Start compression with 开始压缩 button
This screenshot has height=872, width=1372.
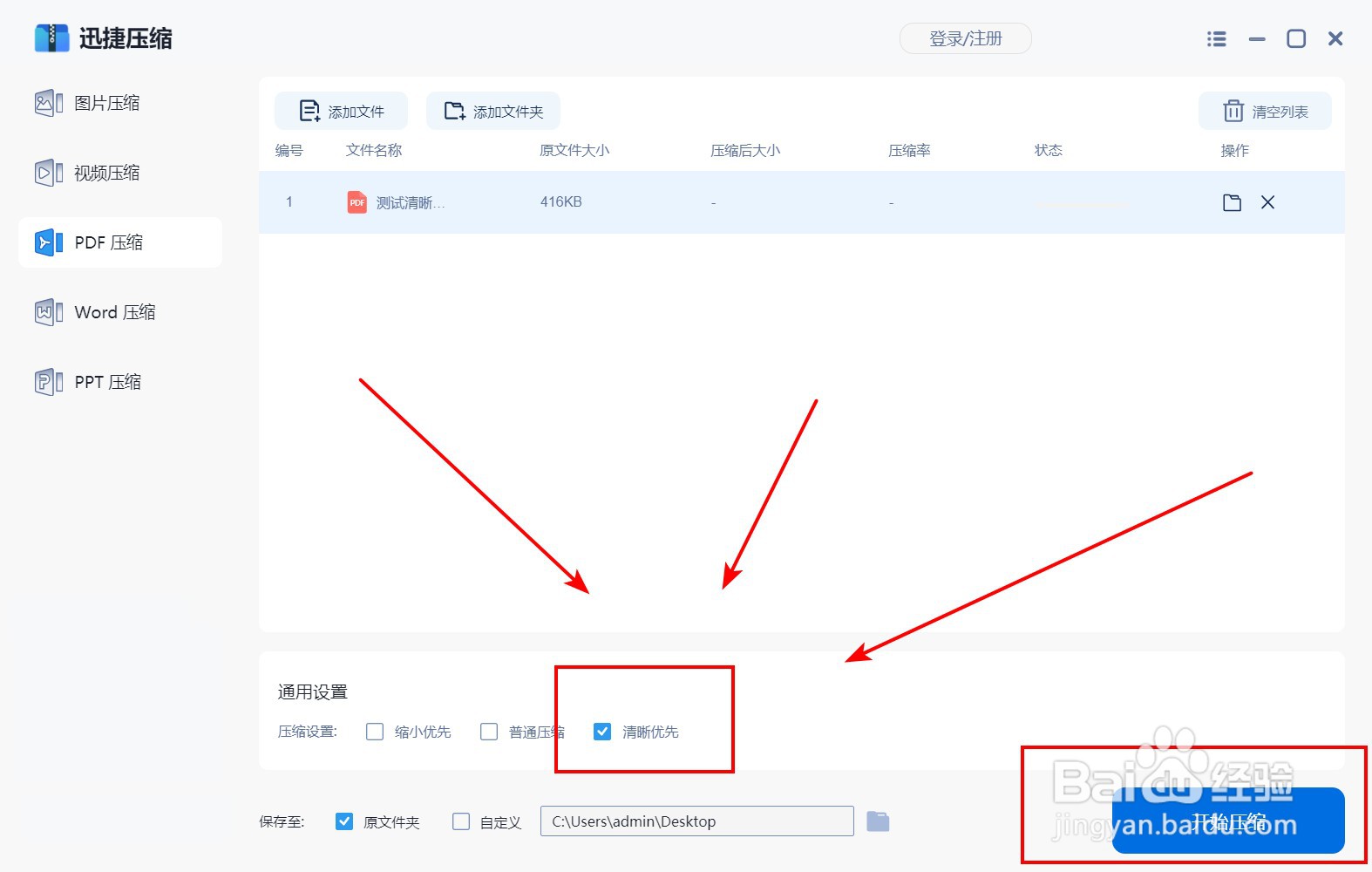pyautogui.click(x=1228, y=821)
